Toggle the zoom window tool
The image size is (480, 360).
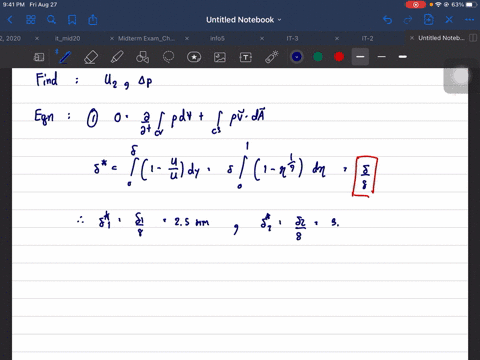coord(39,57)
